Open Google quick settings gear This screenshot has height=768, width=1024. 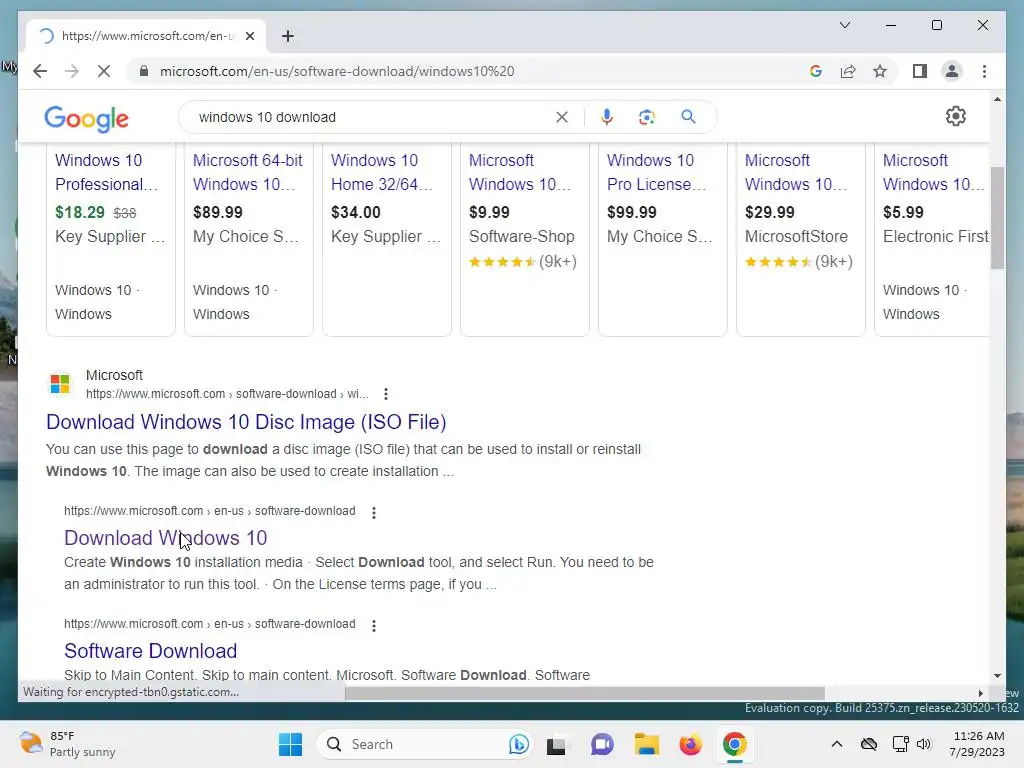[x=955, y=116]
